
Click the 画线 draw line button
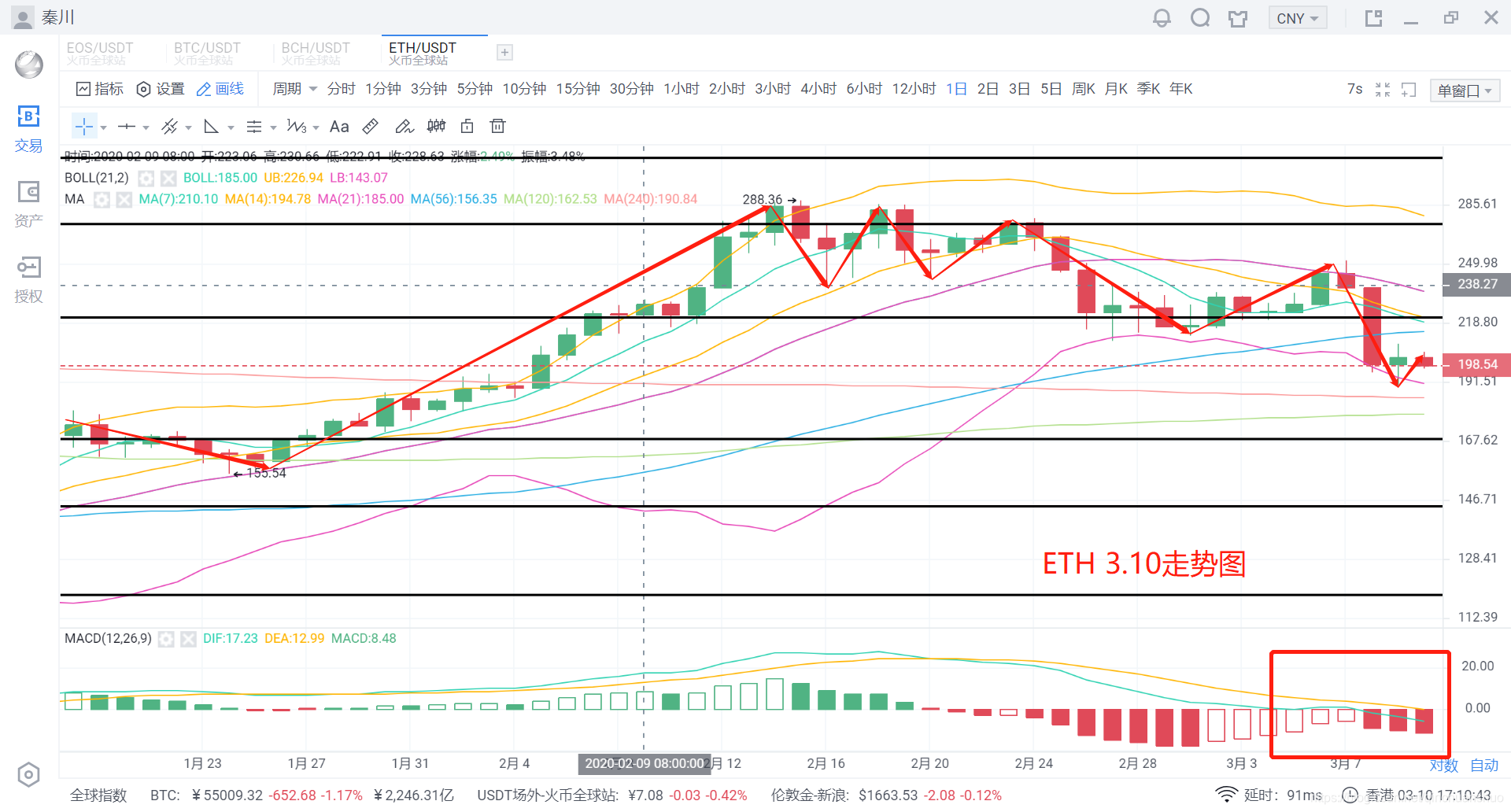220,89
